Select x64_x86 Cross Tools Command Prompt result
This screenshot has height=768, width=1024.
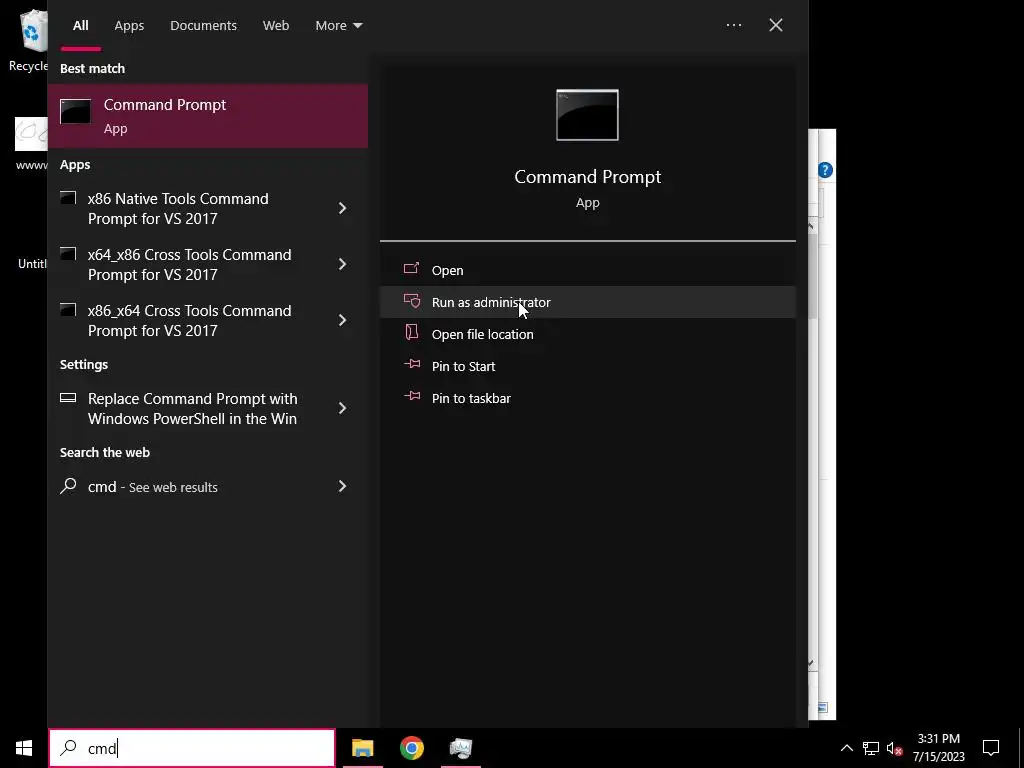pyautogui.click(x=208, y=264)
